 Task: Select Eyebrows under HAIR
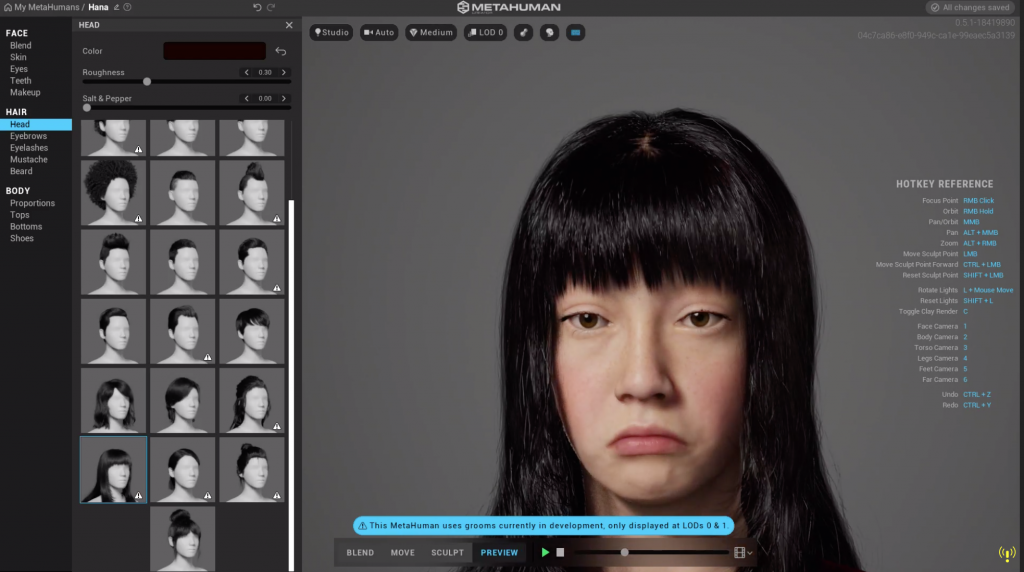coord(28,136)
